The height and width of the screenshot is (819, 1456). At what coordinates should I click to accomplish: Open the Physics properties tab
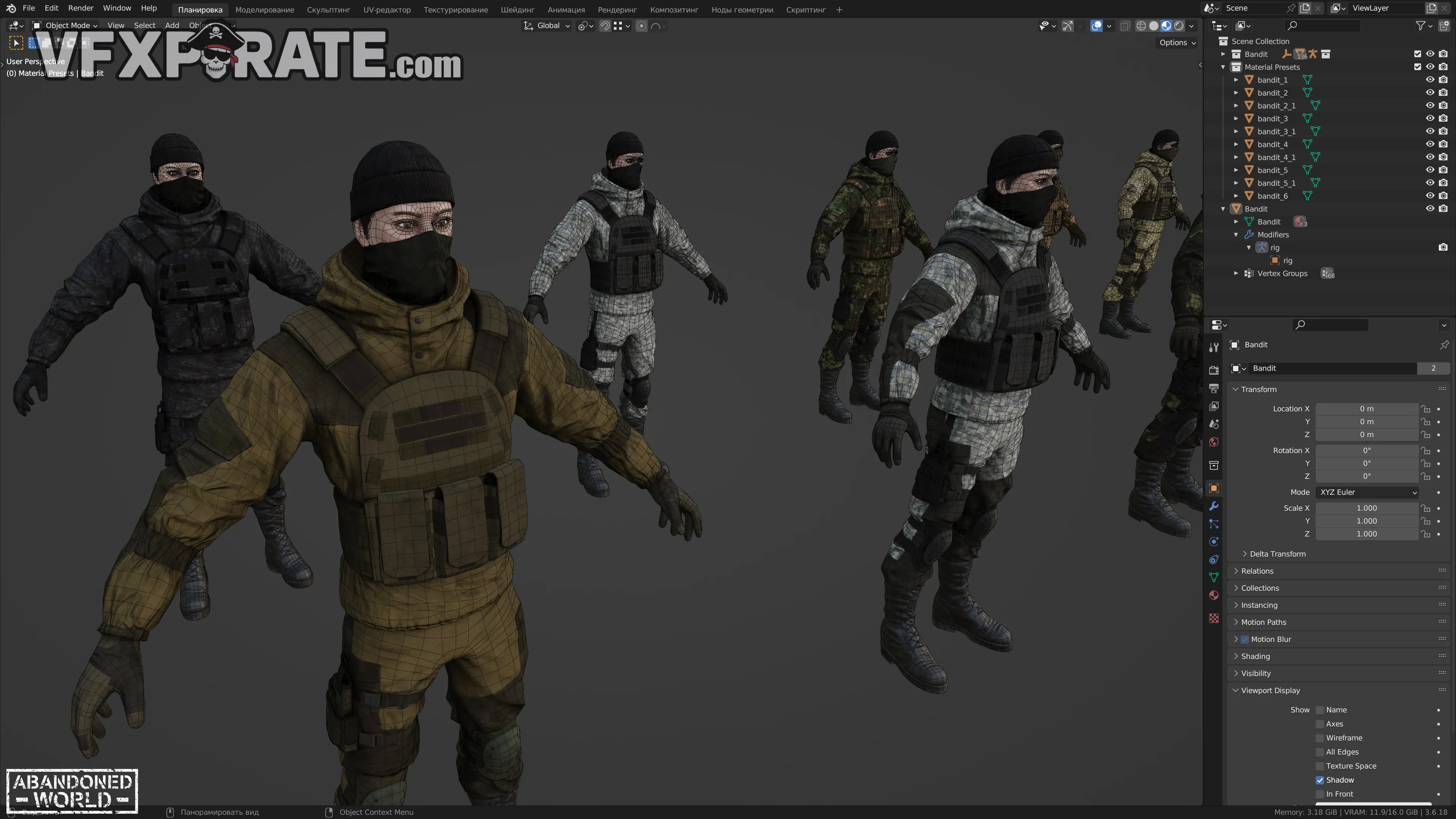pos(1213,542)
